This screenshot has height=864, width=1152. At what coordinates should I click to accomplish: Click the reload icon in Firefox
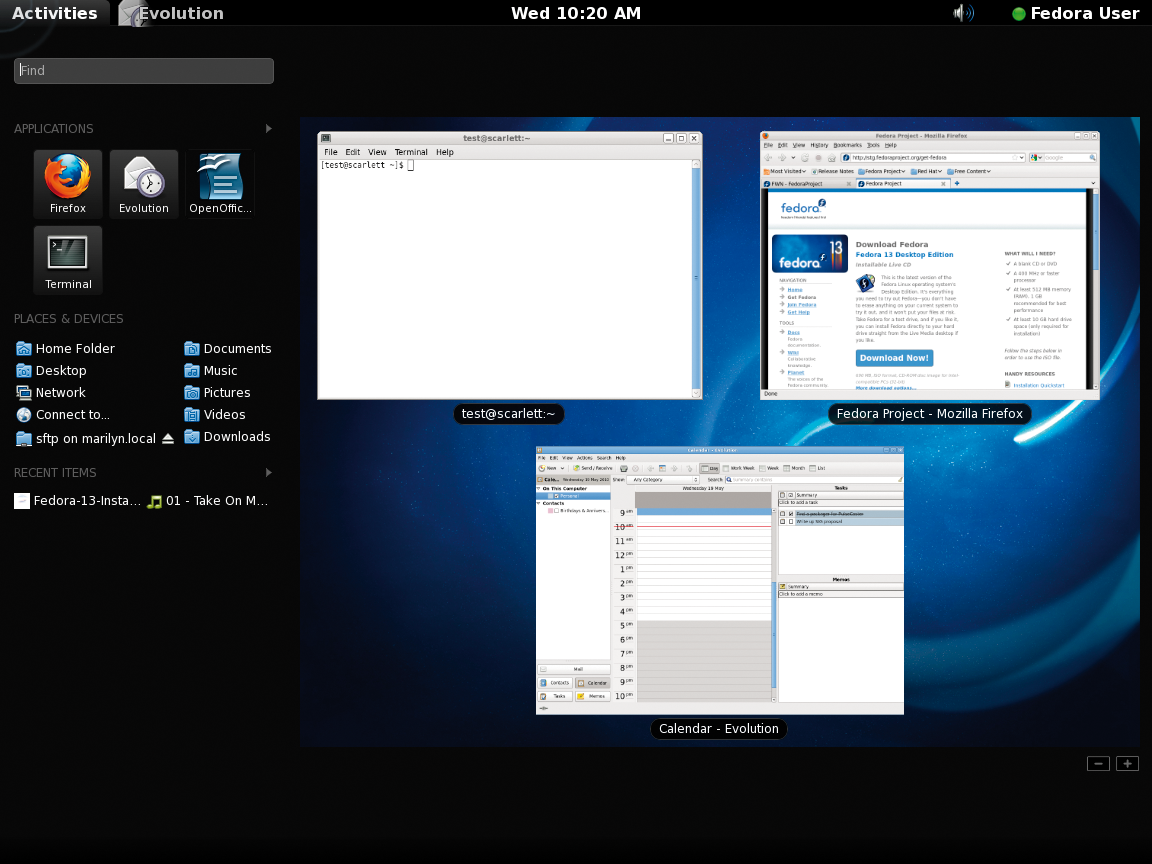click(x=804, y=158)
